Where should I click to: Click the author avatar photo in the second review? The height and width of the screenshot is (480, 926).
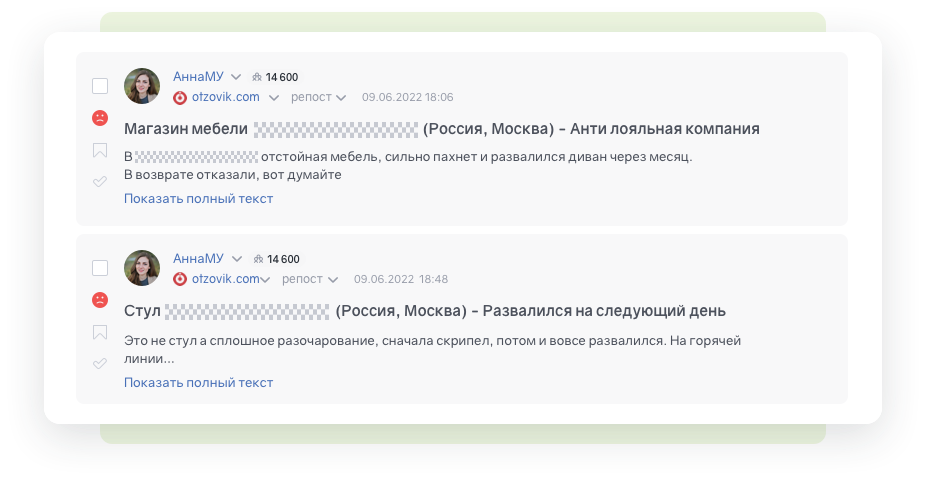142,268
